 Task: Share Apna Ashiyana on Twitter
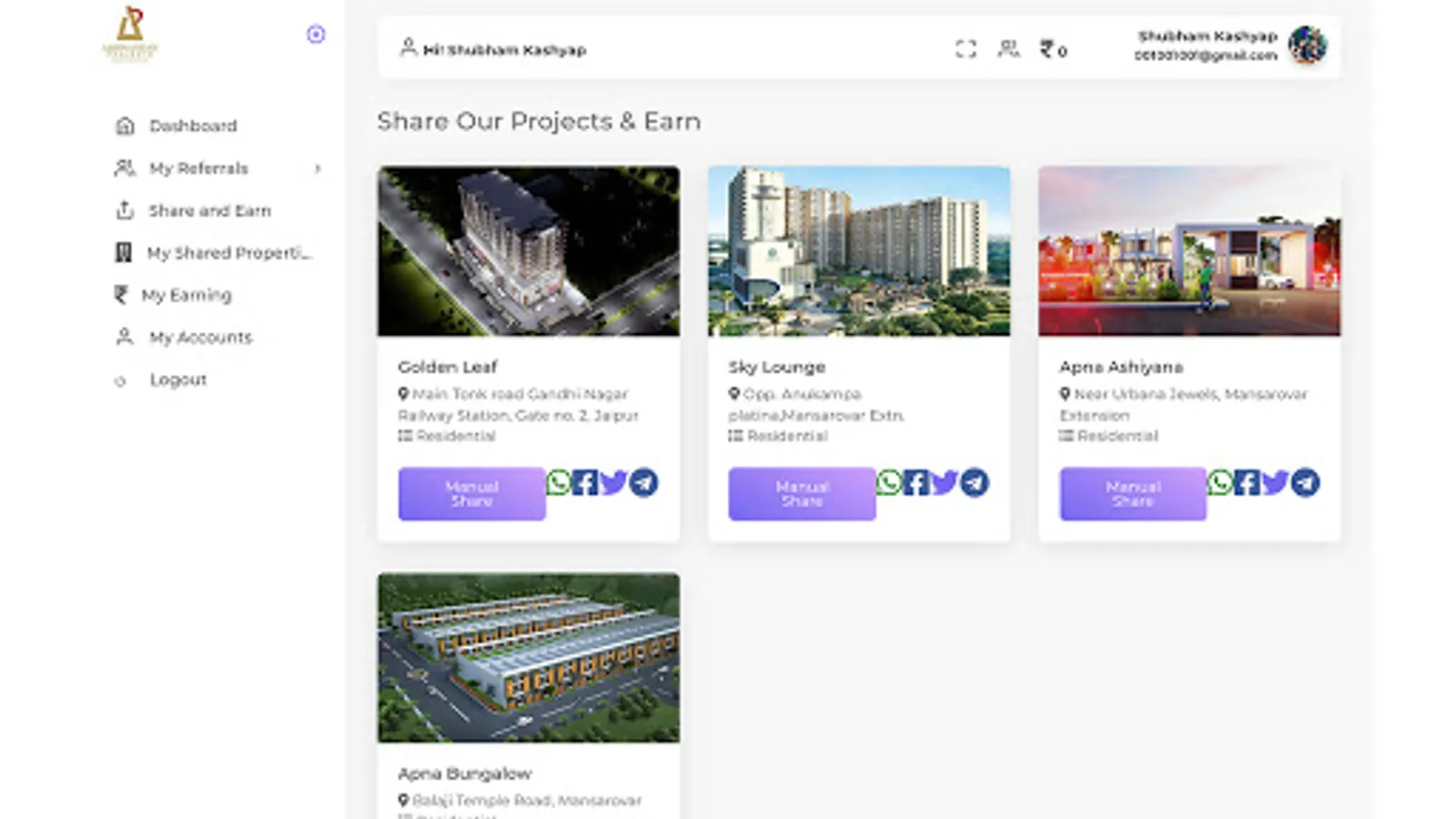click(x=1276, y=482)
